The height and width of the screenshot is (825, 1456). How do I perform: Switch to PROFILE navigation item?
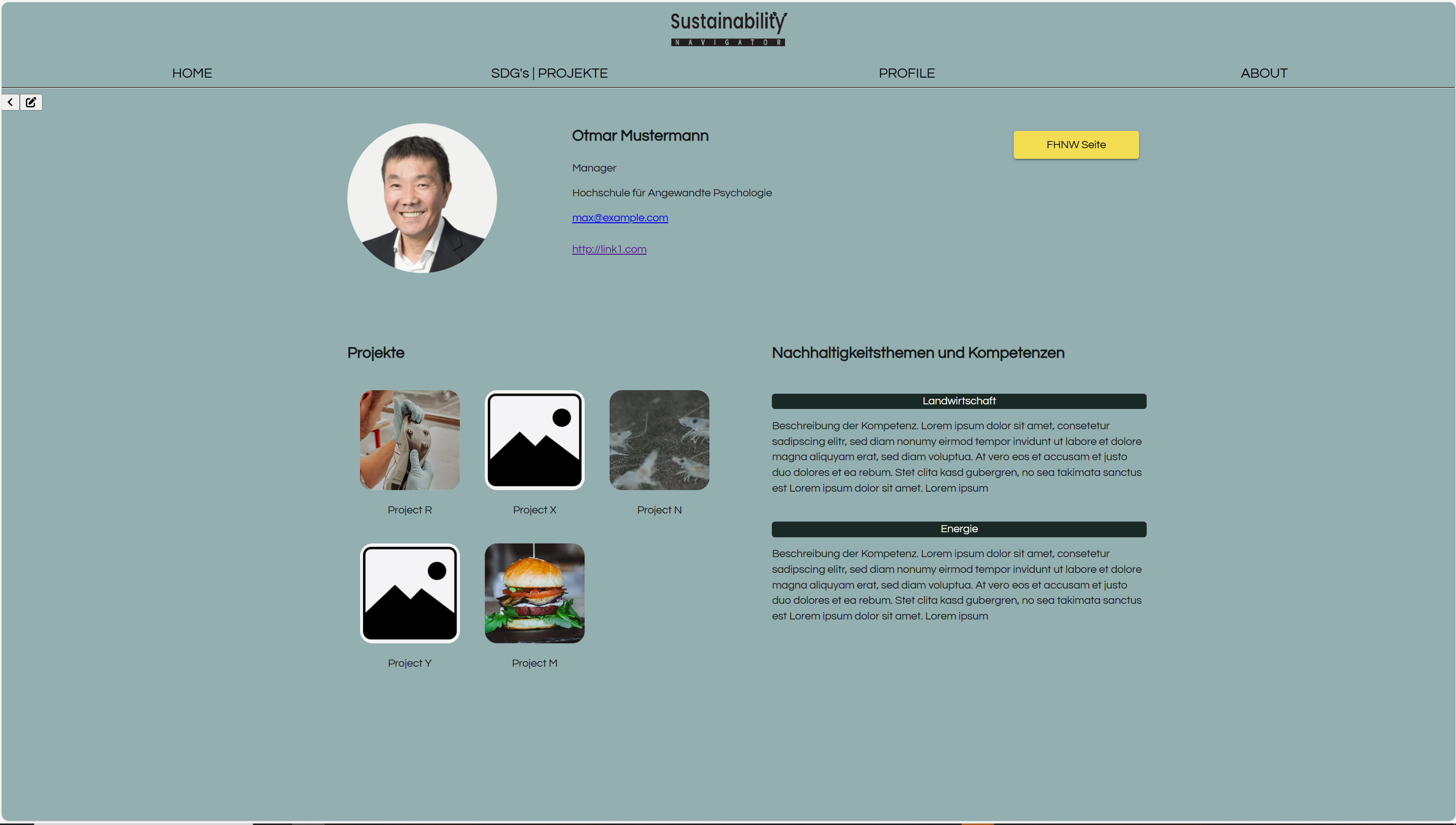[x=906, y=73]
